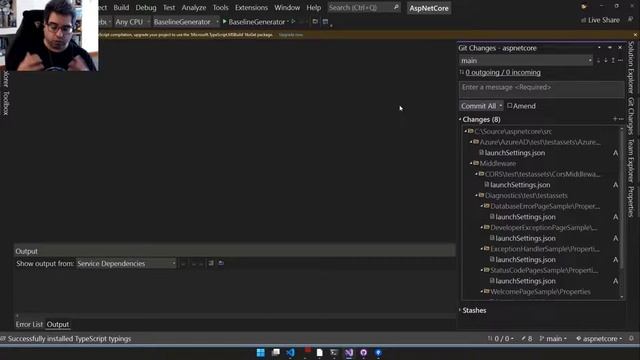Open the Properties side tab
The height and width of the screenshot is (360, 640).
click(x=631, y=202)
